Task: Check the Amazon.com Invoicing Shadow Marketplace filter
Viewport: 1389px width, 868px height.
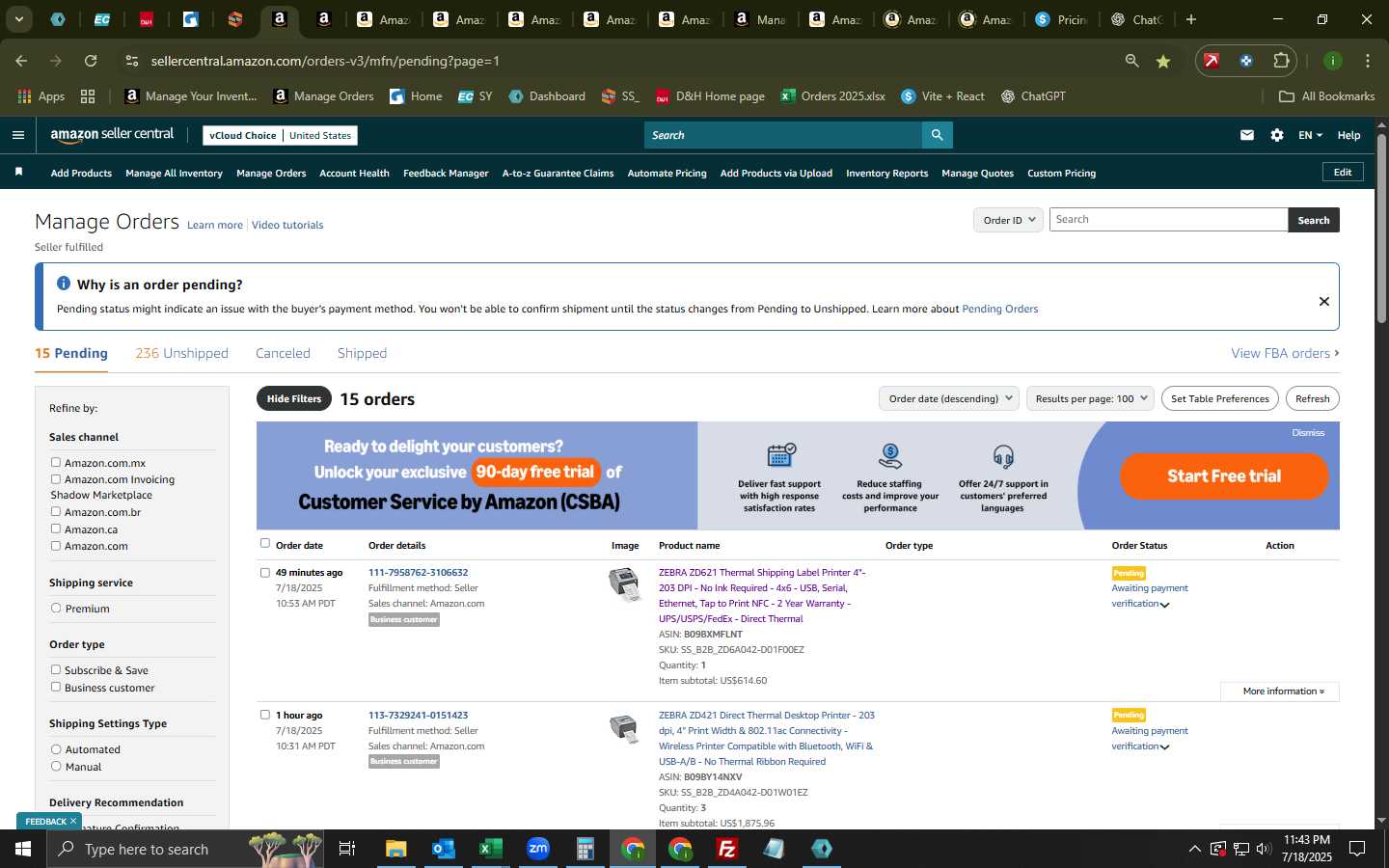Action: tap(56, 478)
